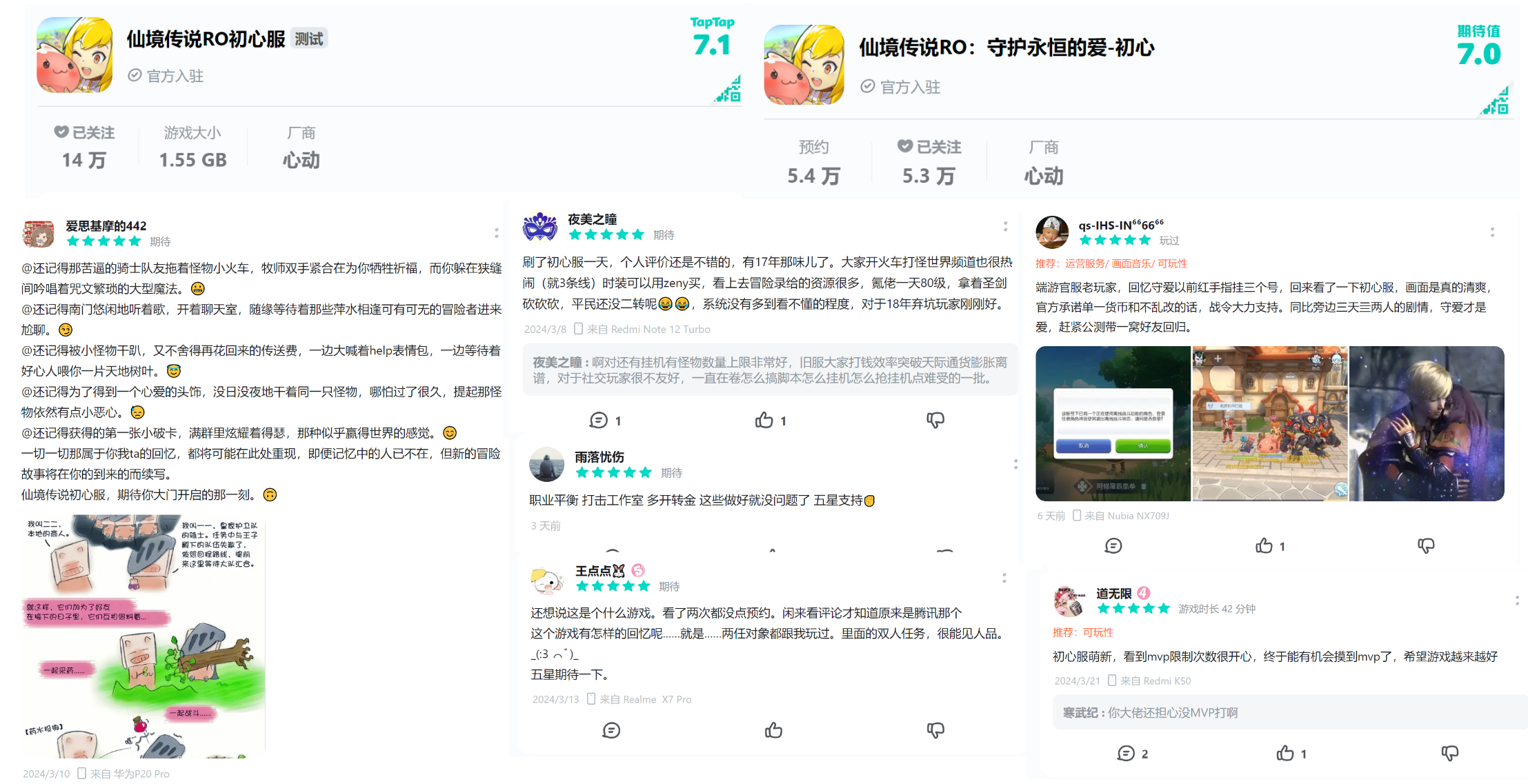The image size is (1528, 784).
Task: Dislike the 夜美之瞳 review
Action: click(935, 420)
